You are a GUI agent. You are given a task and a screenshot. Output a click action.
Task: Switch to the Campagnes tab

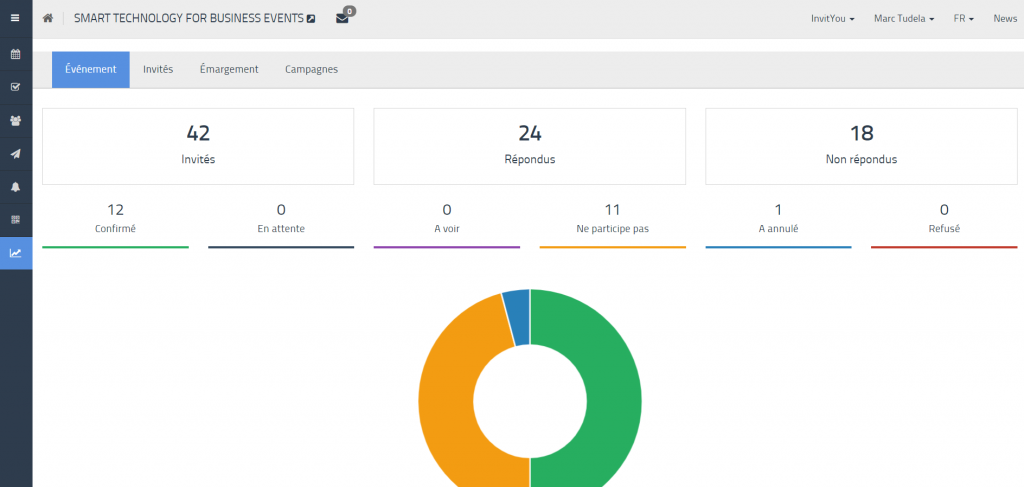312,69
